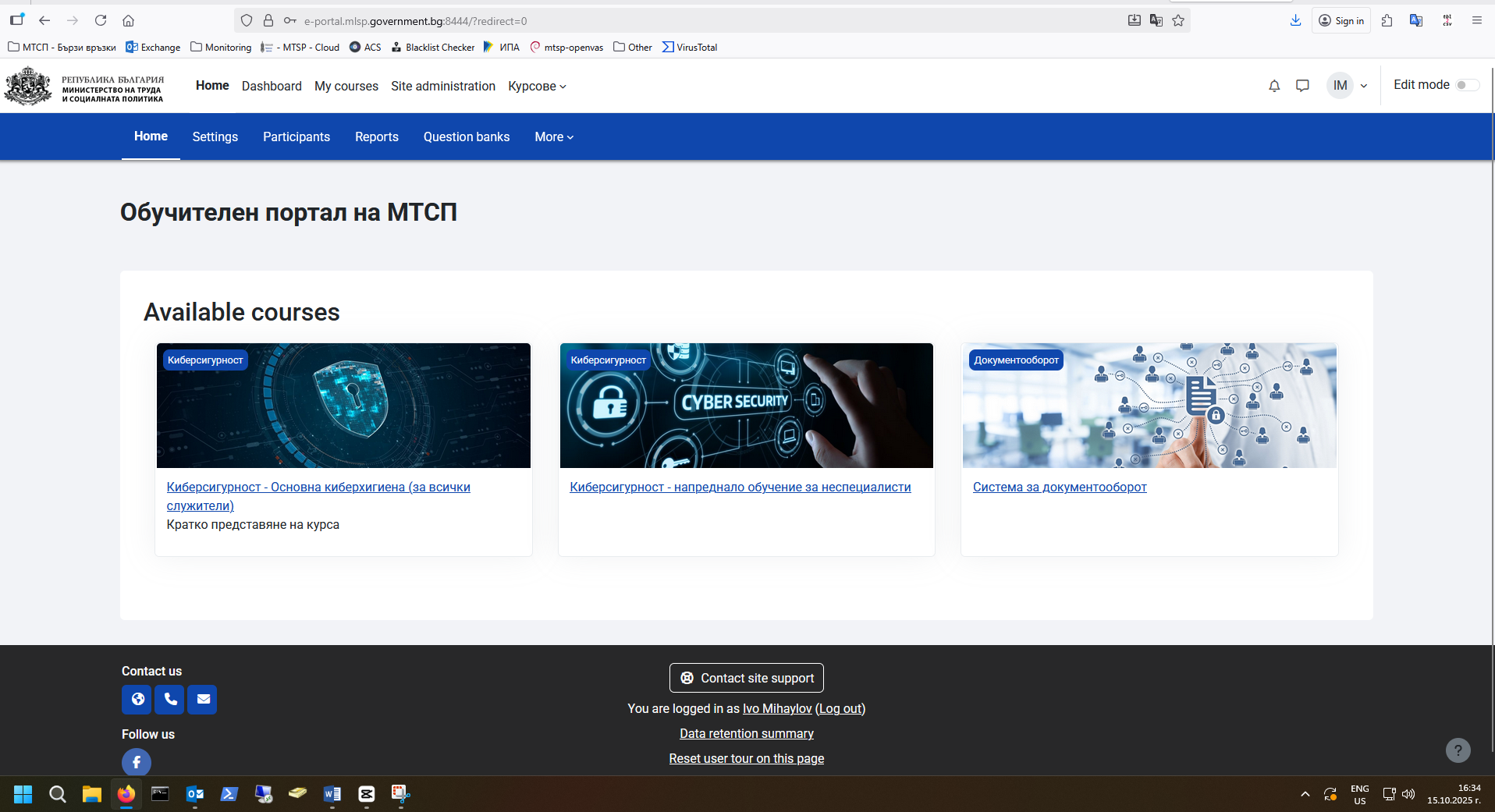This screenshot has width=1495, height=812.
Task: Expand the More menu in blue bar
Action: point(554,137)
